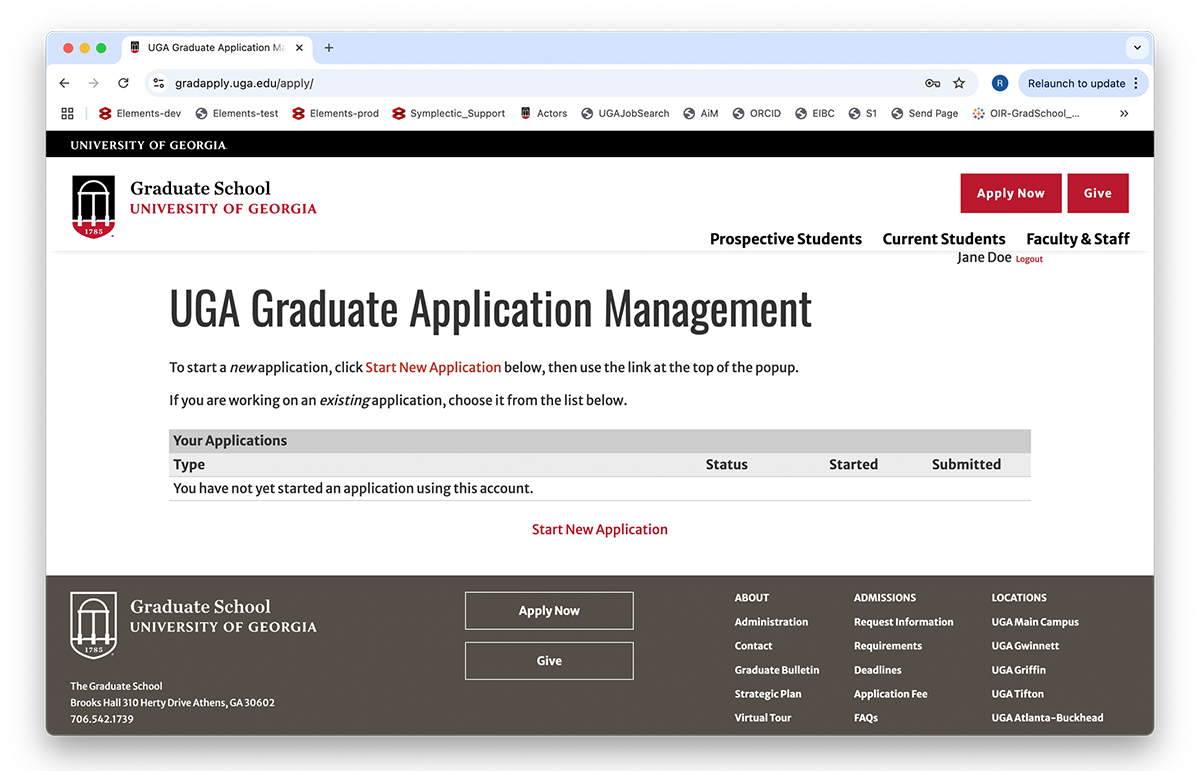Open footer Deadlines link
Image resolution: width=1200 pixels, height=771 pixels.
tap(878, 670)
